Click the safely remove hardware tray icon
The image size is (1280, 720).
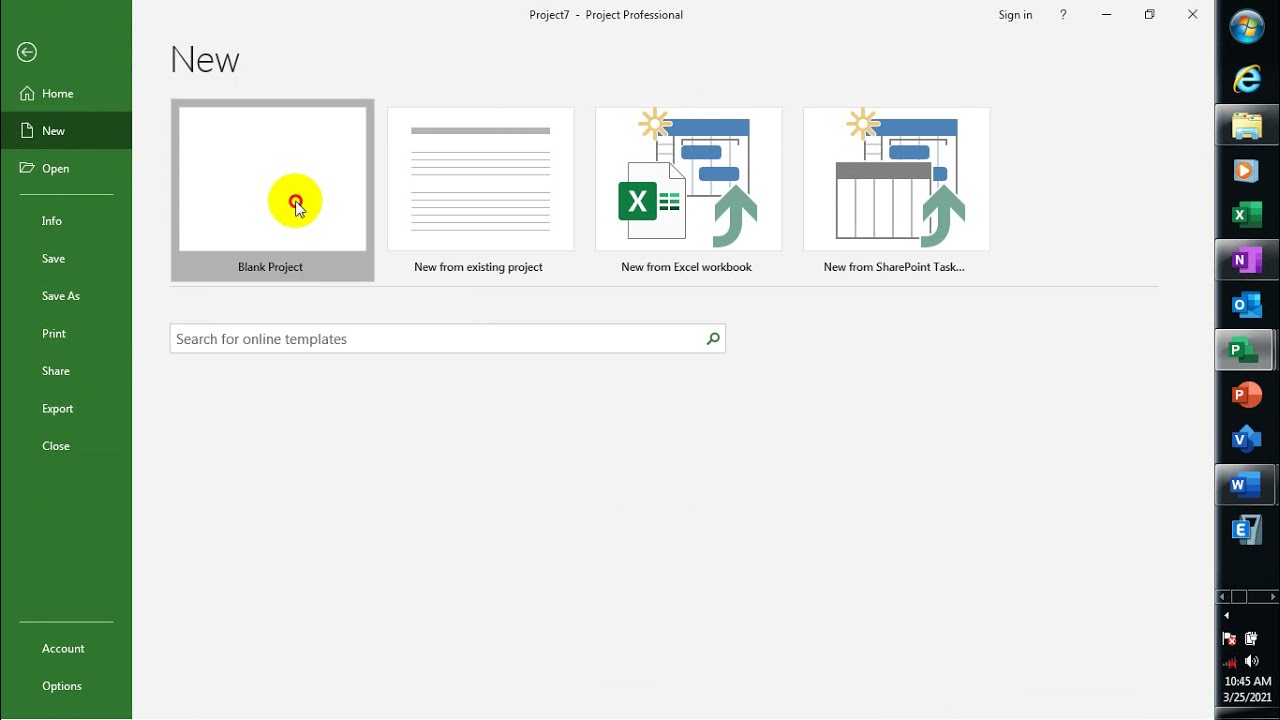pos(1252,639)
